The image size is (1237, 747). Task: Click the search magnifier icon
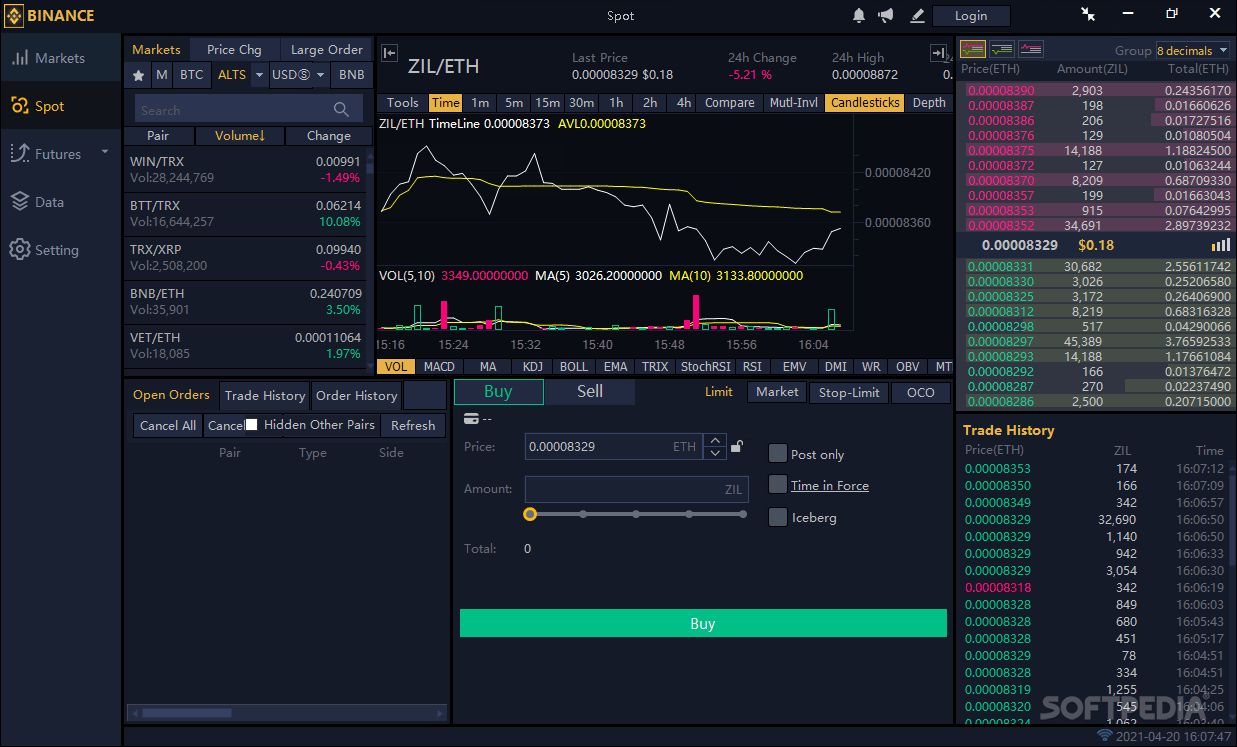341,110
